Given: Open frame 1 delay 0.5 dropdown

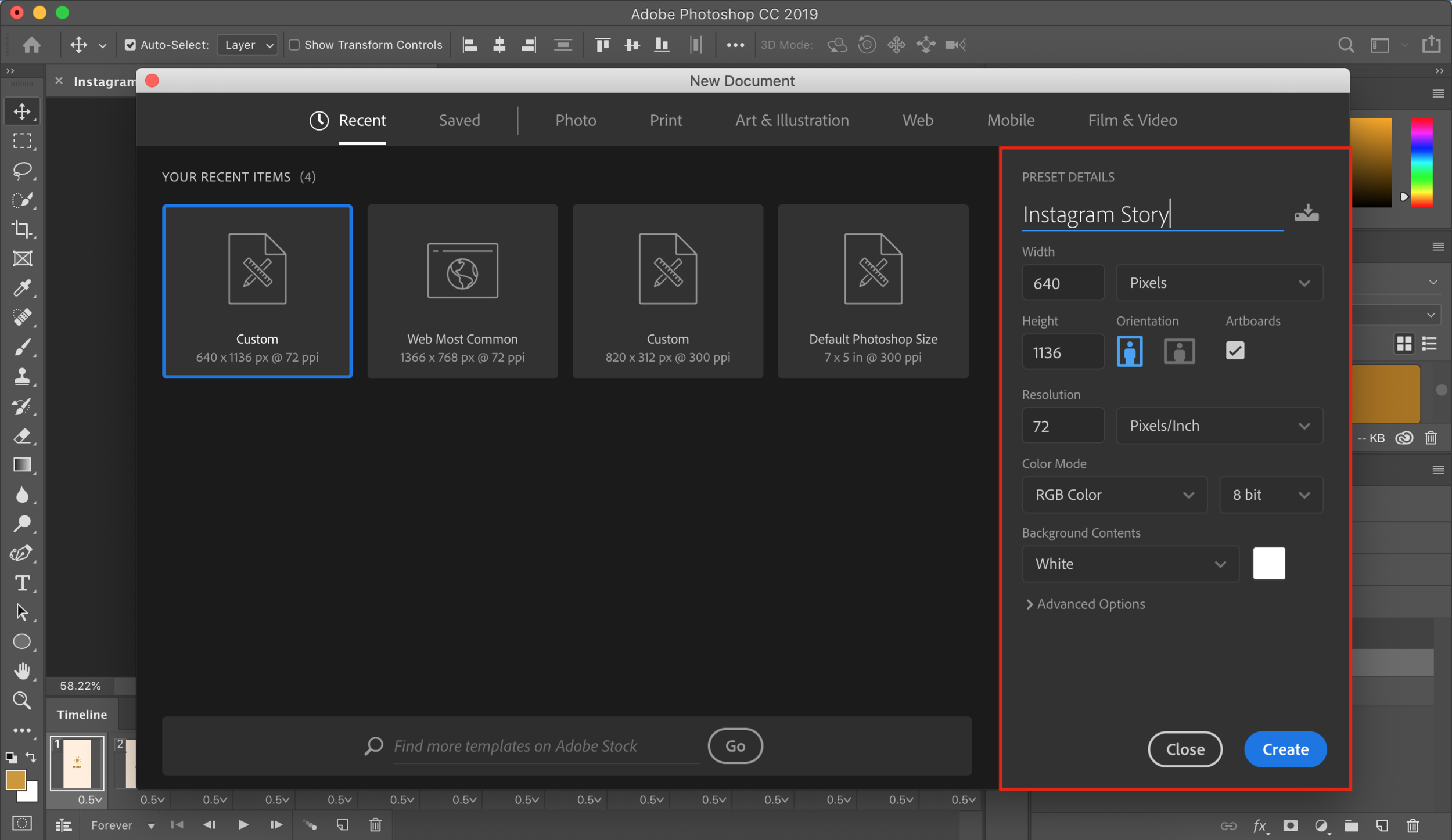Looking at the screenshot, I should (91, 800).
